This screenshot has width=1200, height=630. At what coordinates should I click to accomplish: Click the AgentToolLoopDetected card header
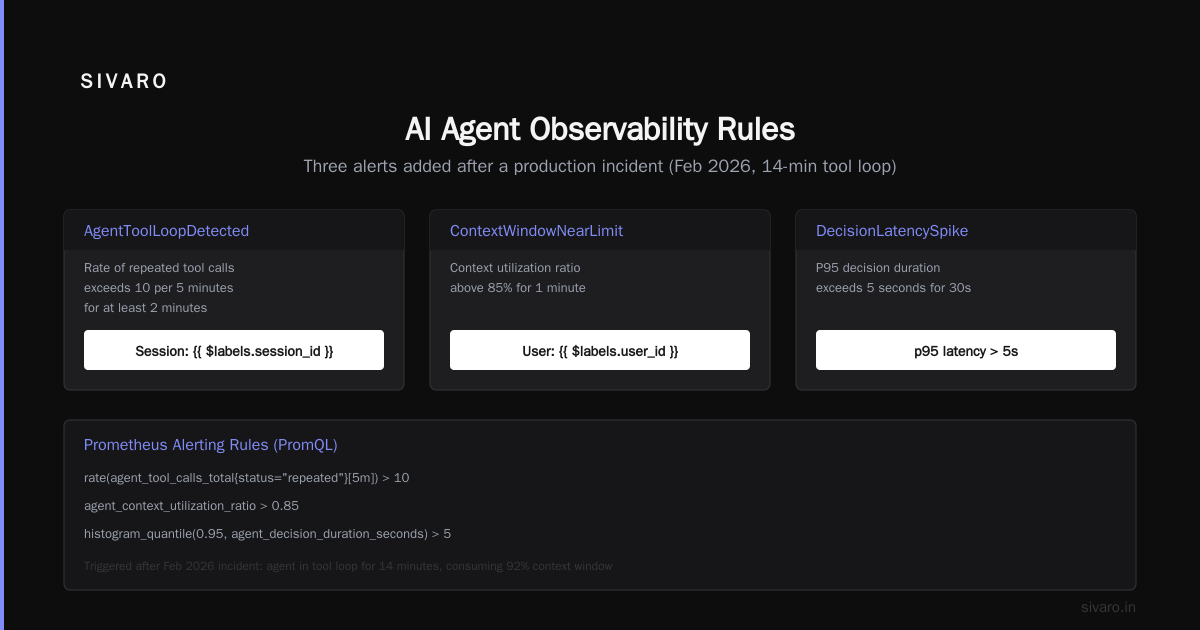[234, 231]
